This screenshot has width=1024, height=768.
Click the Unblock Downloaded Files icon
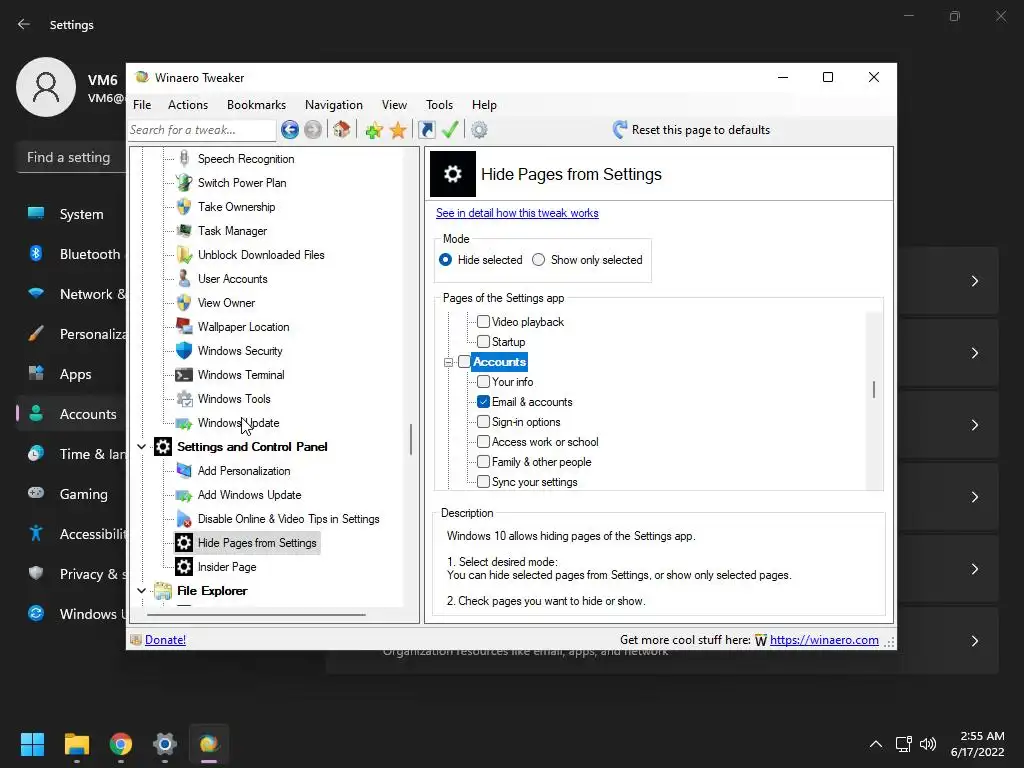184,255
